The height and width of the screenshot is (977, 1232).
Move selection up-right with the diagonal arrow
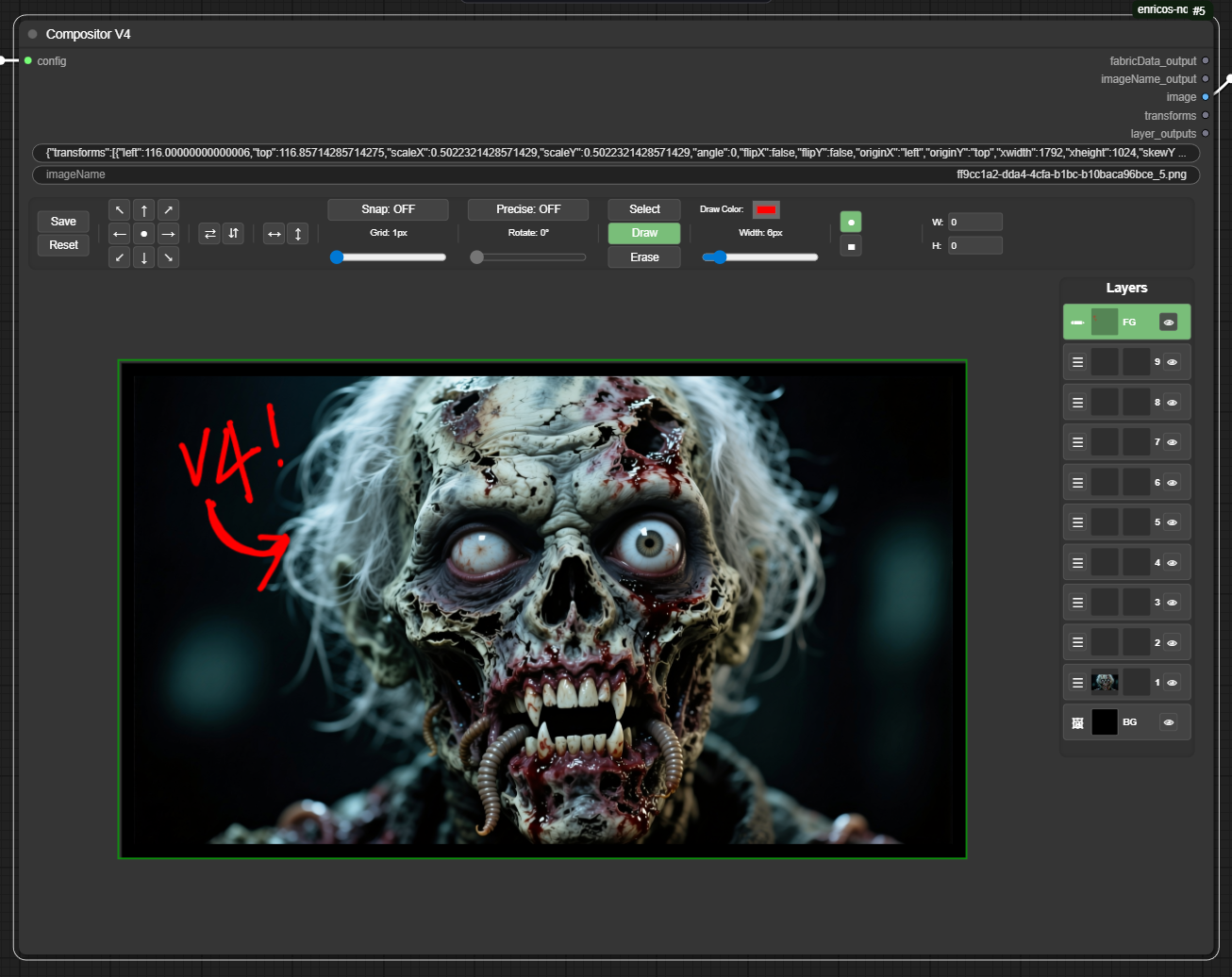tap(168, 209)
